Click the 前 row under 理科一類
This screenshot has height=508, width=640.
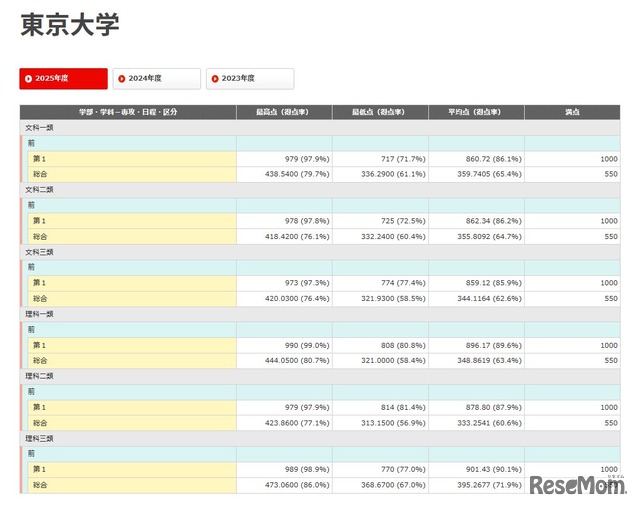click(320, 330)
